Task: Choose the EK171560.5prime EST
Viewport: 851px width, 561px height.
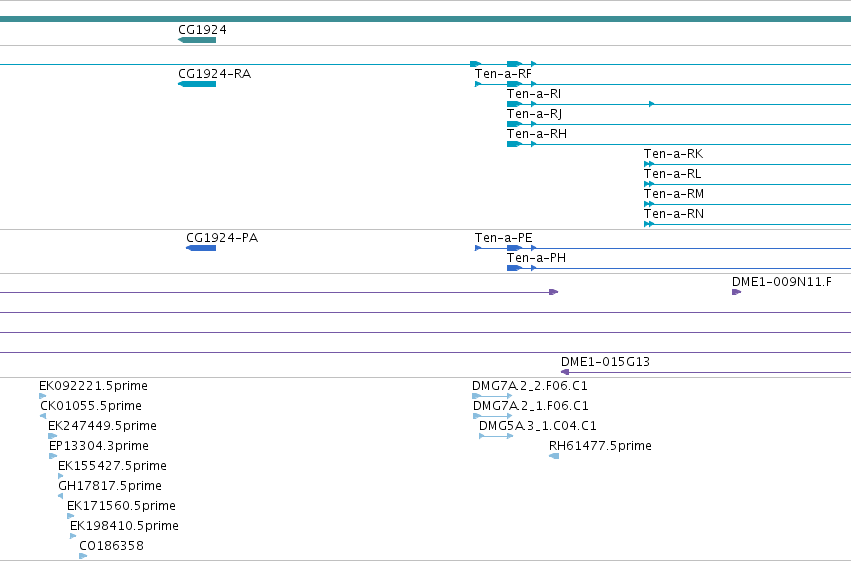Action: (122, 506)
